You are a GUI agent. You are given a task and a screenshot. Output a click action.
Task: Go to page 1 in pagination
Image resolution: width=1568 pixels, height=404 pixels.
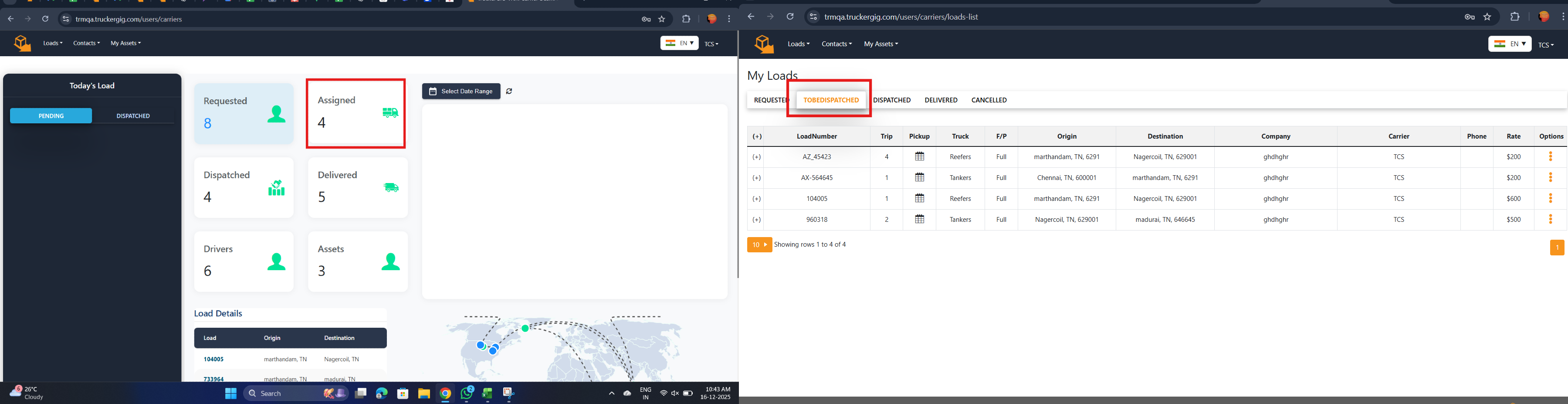tap(1556, 248)
